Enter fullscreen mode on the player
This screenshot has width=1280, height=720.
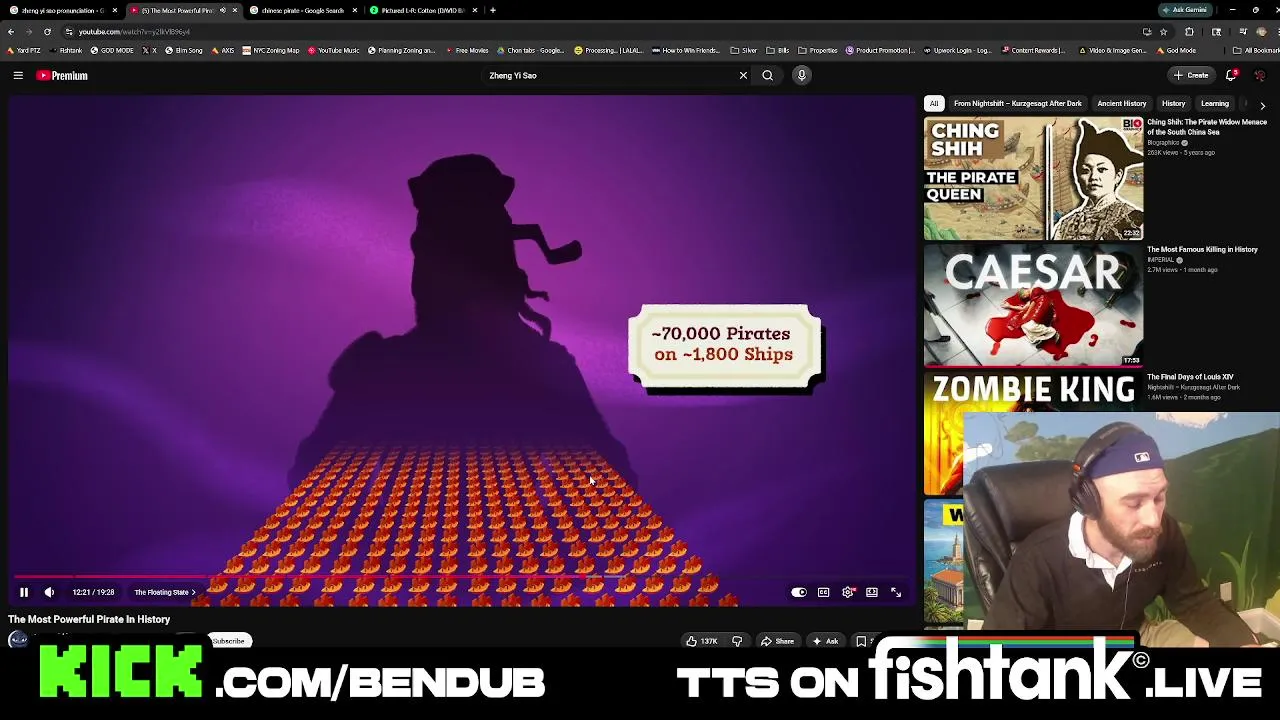[x=896, y=592]
